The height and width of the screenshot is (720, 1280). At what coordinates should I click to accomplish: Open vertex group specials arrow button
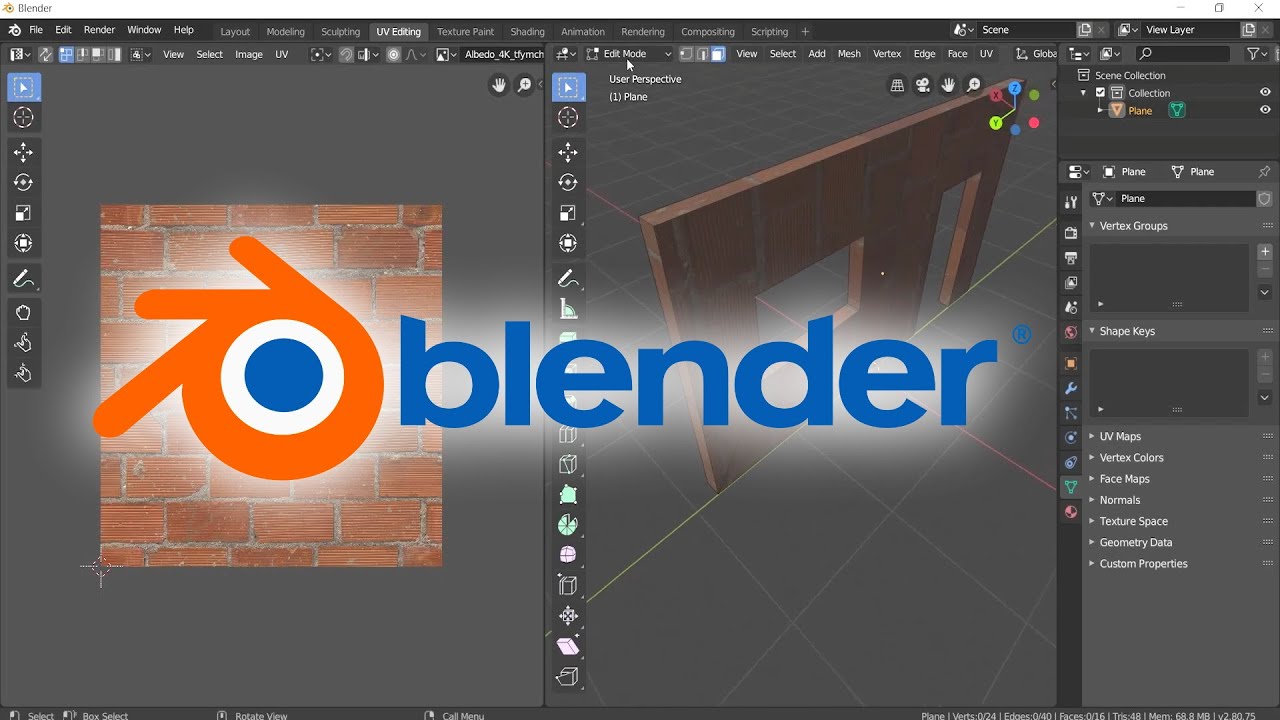(x=1265, y=292)
